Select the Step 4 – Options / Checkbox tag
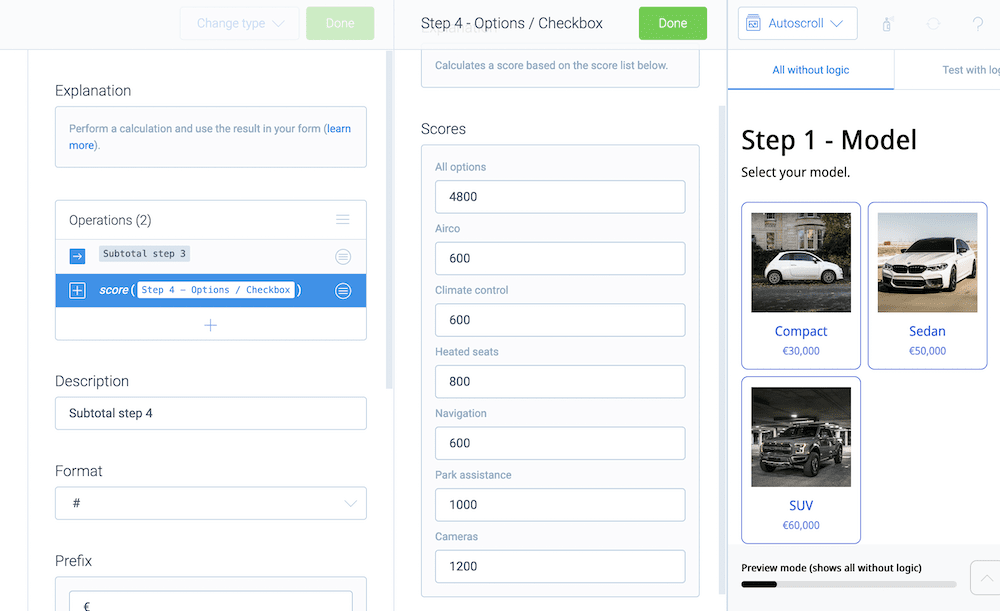This screenshot has width=1000, height=611. click(216, 290)
